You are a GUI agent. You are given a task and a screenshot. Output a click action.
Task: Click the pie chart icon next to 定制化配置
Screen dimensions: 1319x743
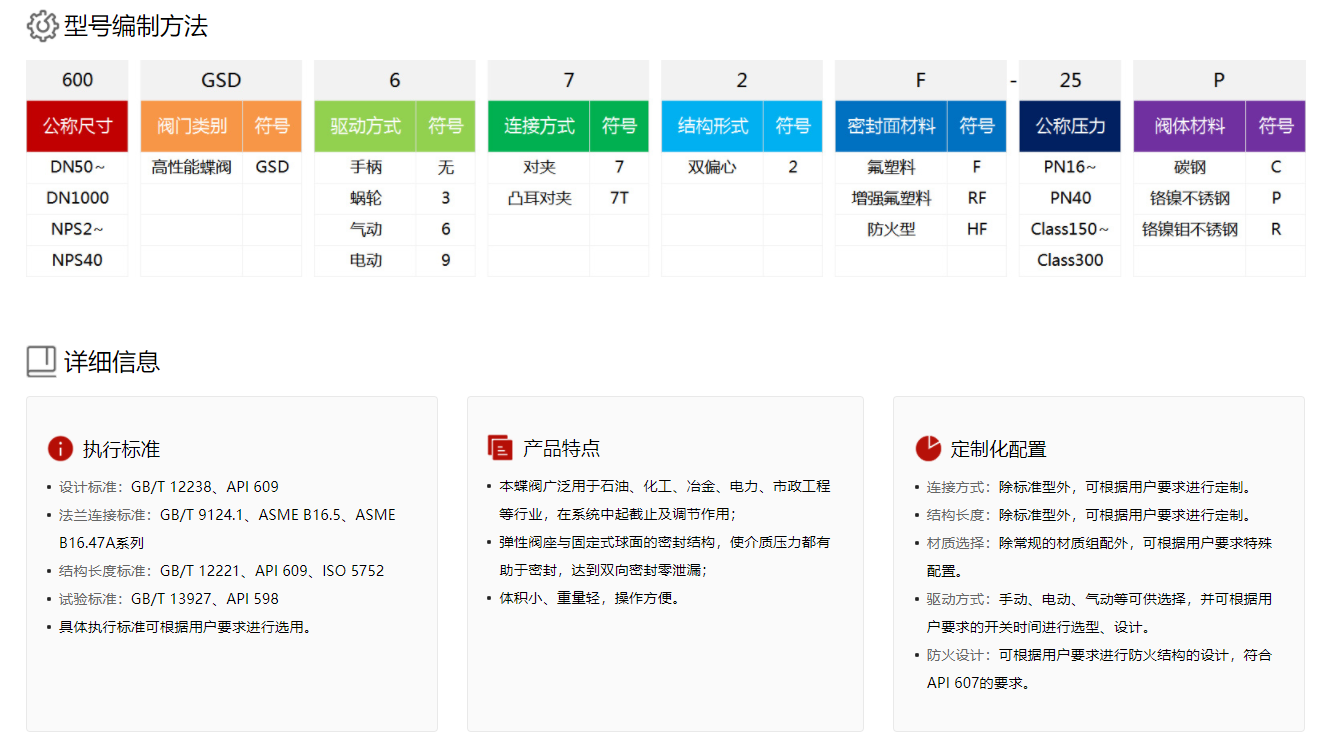(x=928, y=448)
